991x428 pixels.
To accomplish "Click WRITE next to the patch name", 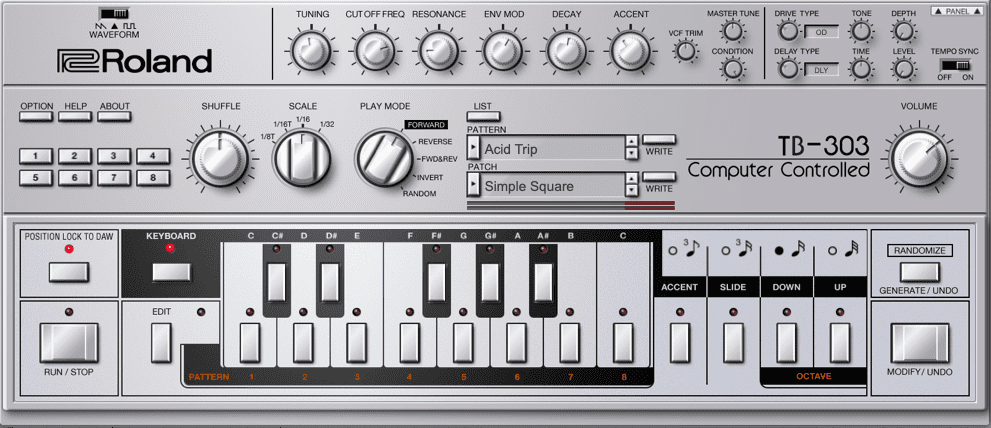I will (x=659, y=176).
